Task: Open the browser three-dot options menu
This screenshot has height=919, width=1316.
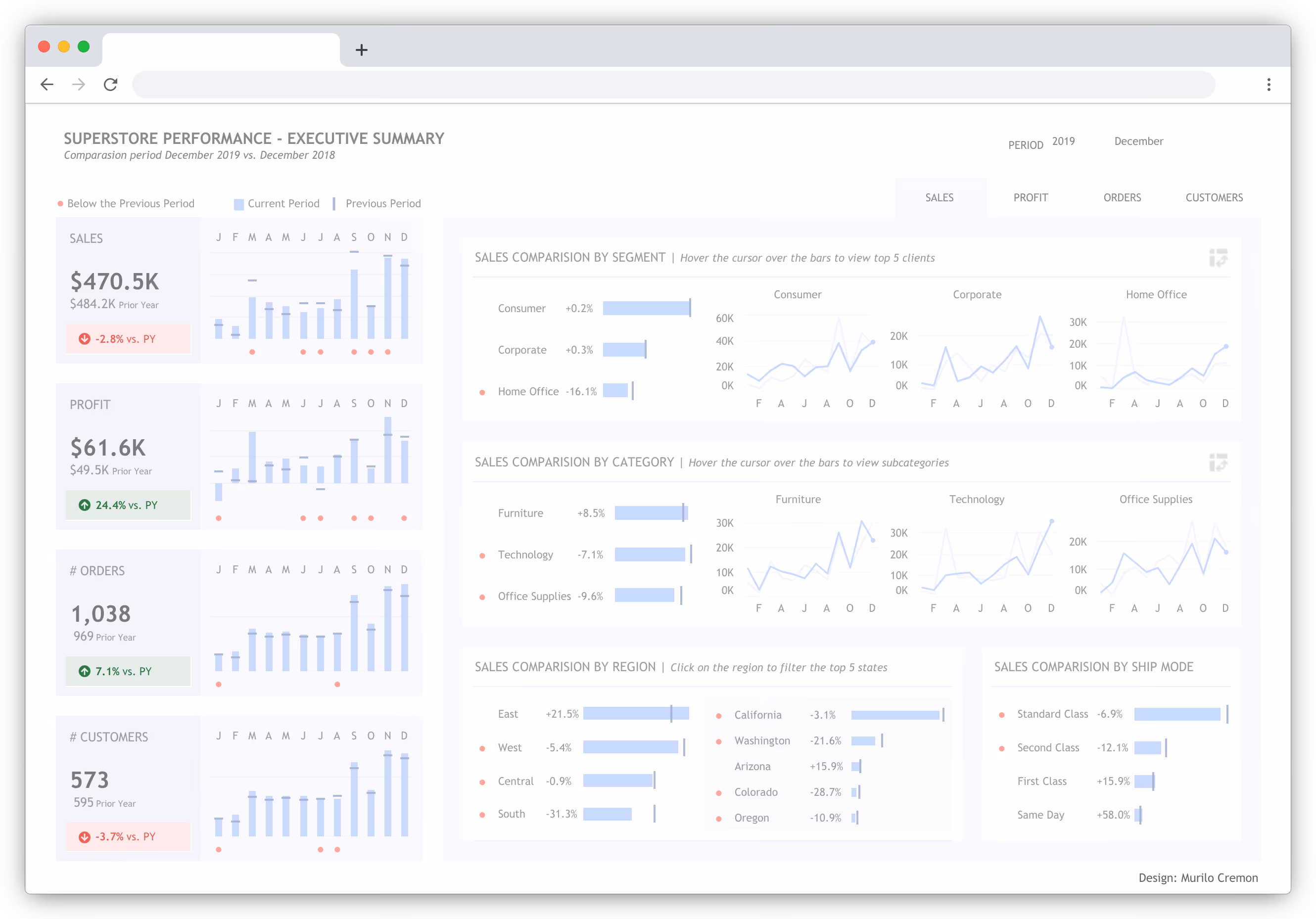Action: [1269, 84]
